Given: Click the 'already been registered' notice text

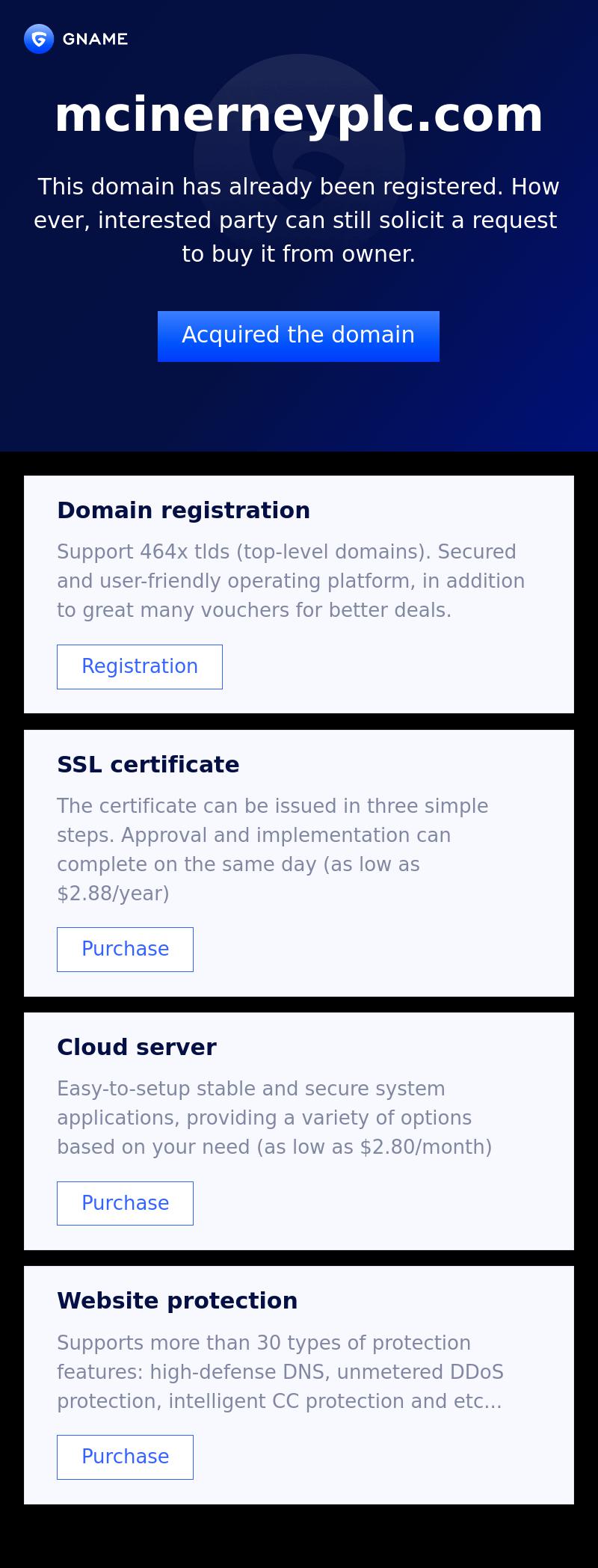Looking at the screenshot, I should click(x=299, y=220).
